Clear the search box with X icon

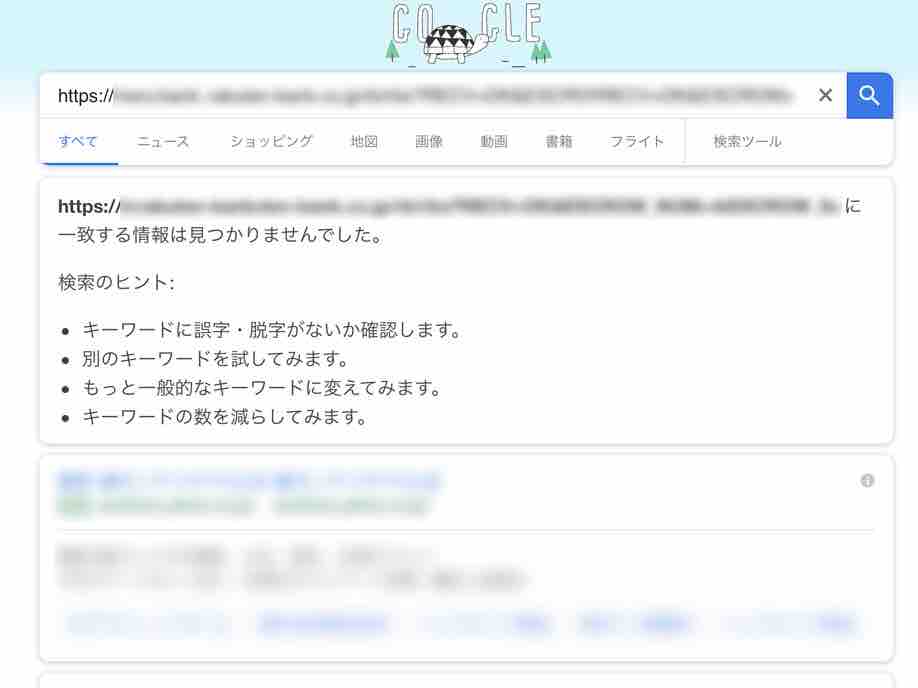[x=825, y=95]
